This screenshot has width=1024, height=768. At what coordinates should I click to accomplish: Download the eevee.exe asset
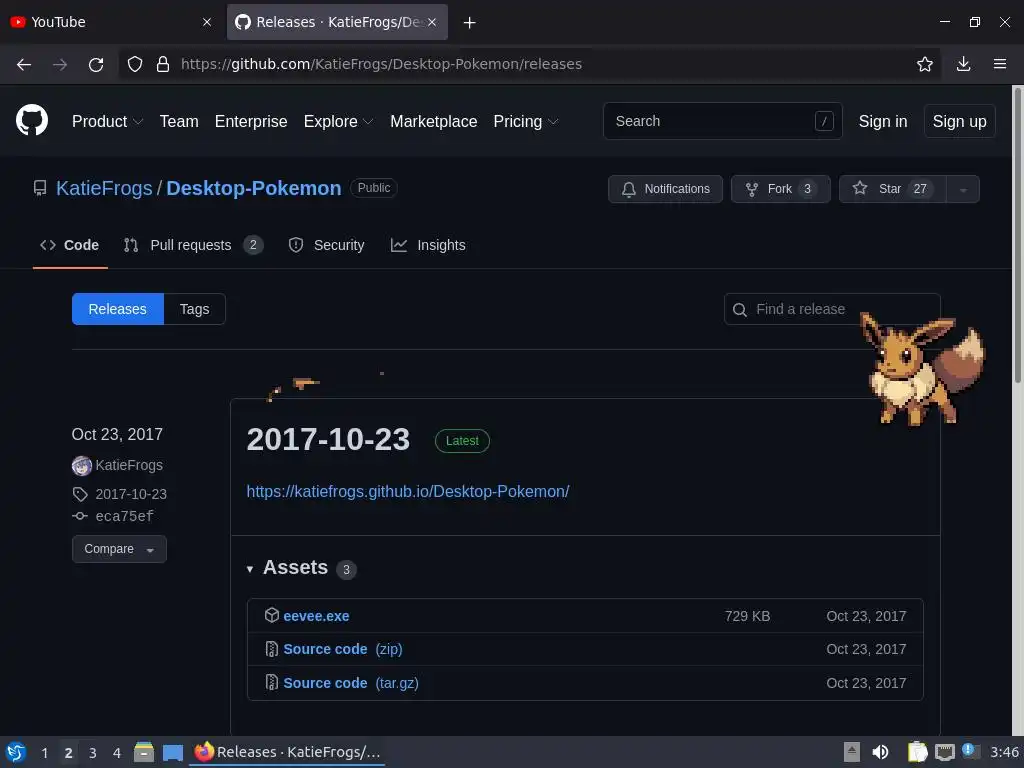316,616
